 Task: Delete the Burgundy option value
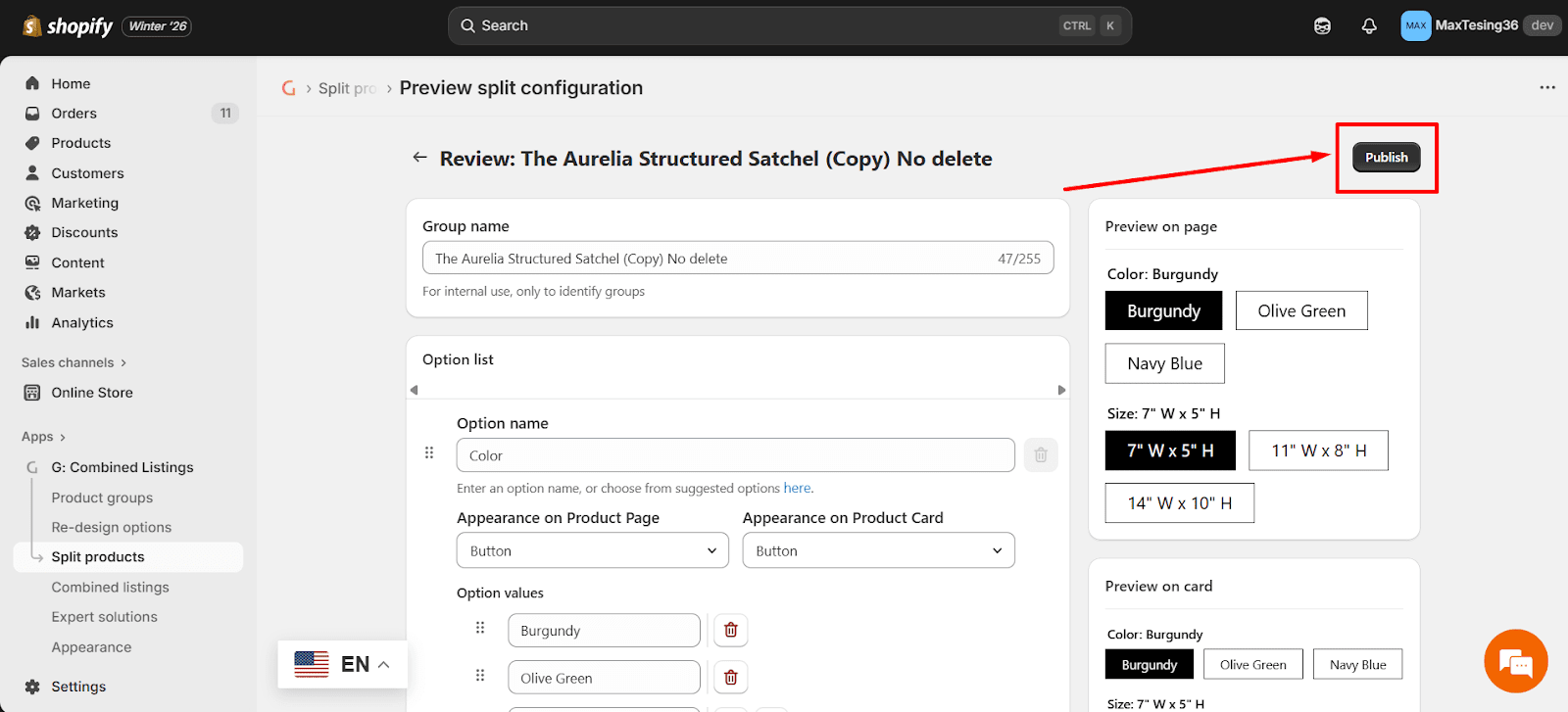pos(730,630)
